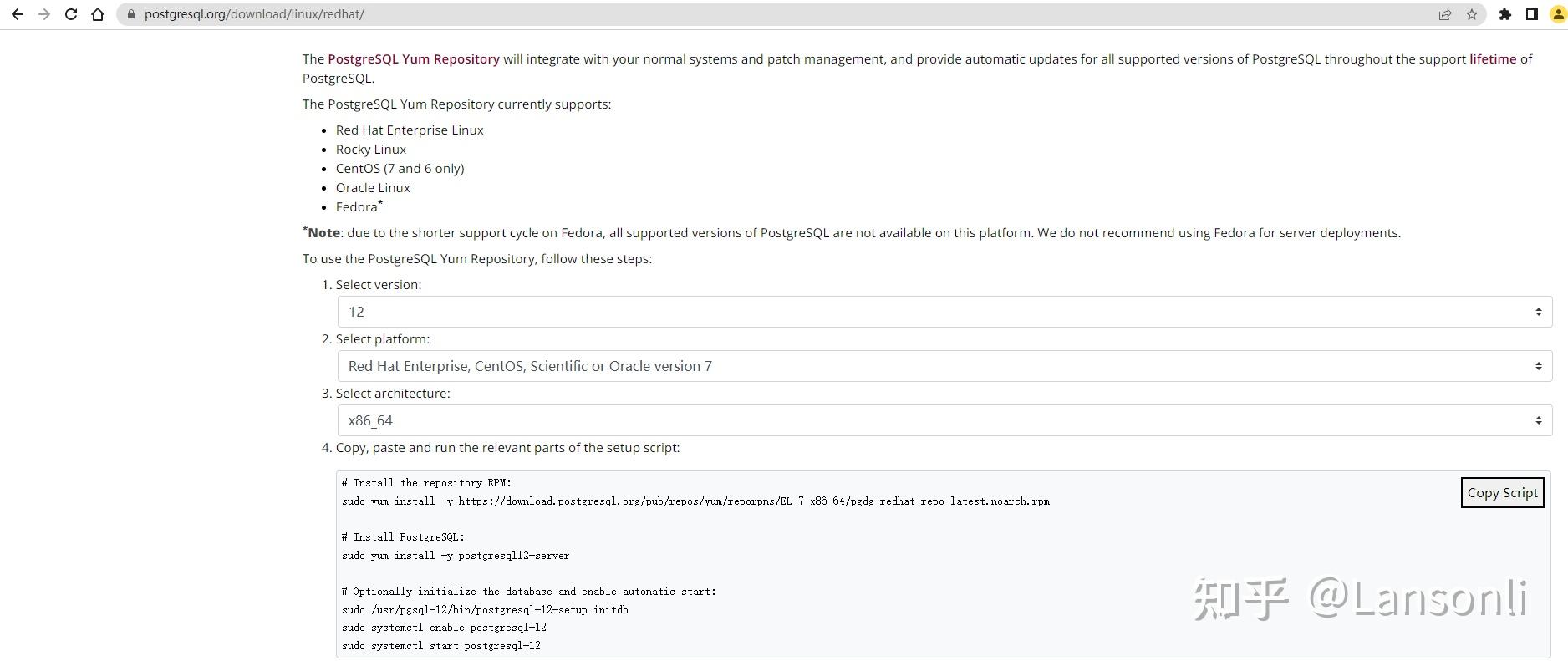
Task: Expand the Select platform dropdown
Action: (944, 366)
